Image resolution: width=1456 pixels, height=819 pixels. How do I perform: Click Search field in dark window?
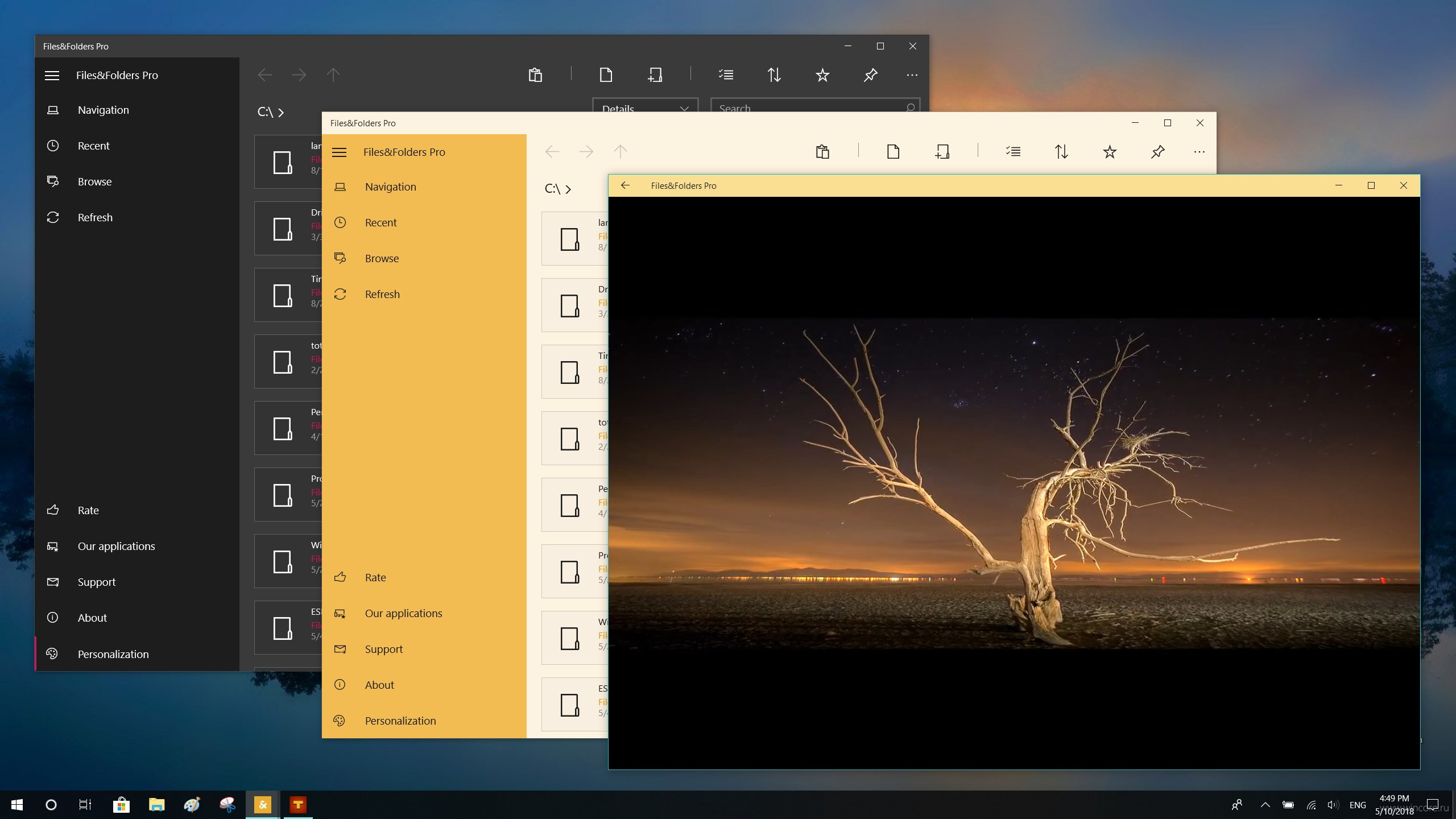815,106
